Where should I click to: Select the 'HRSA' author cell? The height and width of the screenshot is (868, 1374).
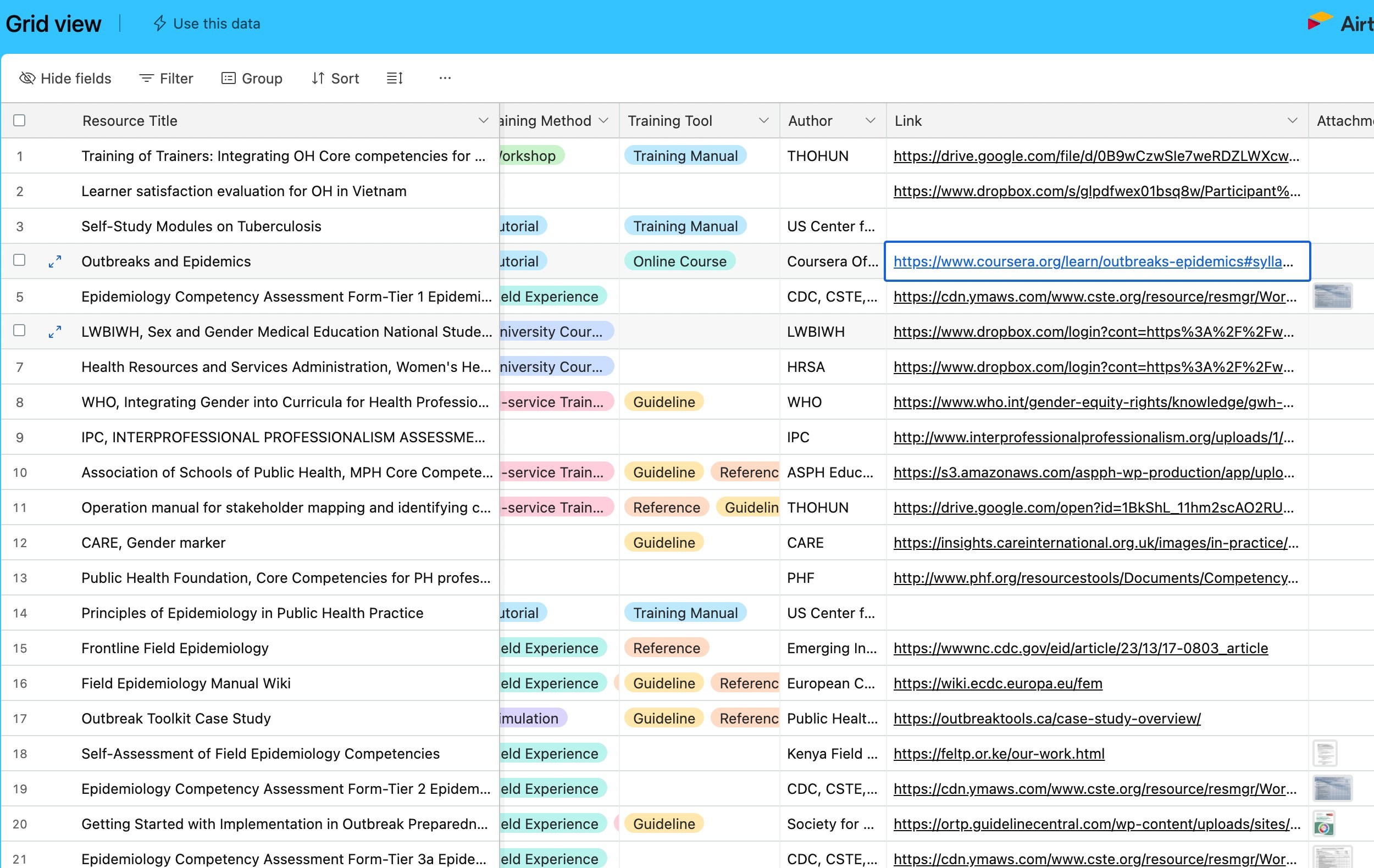pos(833,367)
